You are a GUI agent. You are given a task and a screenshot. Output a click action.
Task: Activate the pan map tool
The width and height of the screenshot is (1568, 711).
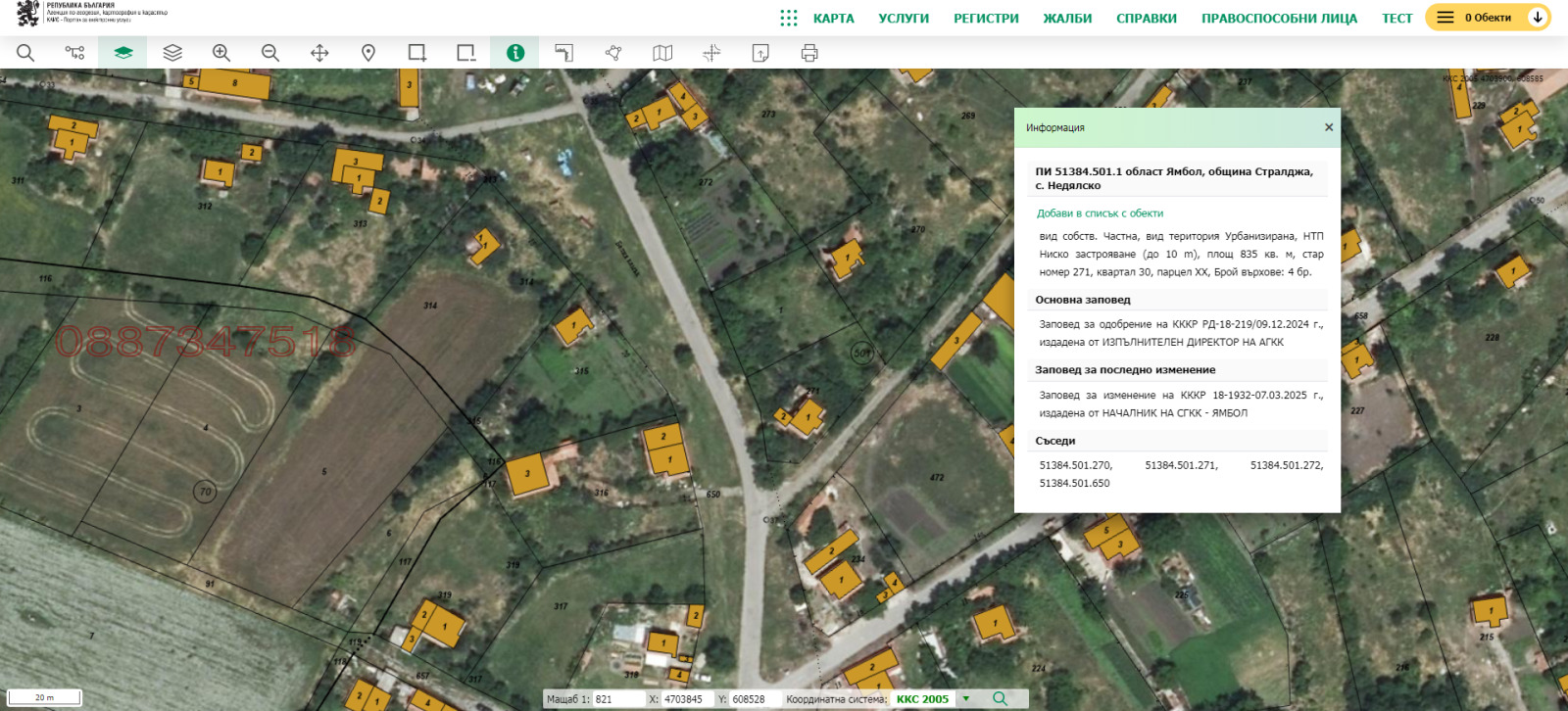click(319, 53)
